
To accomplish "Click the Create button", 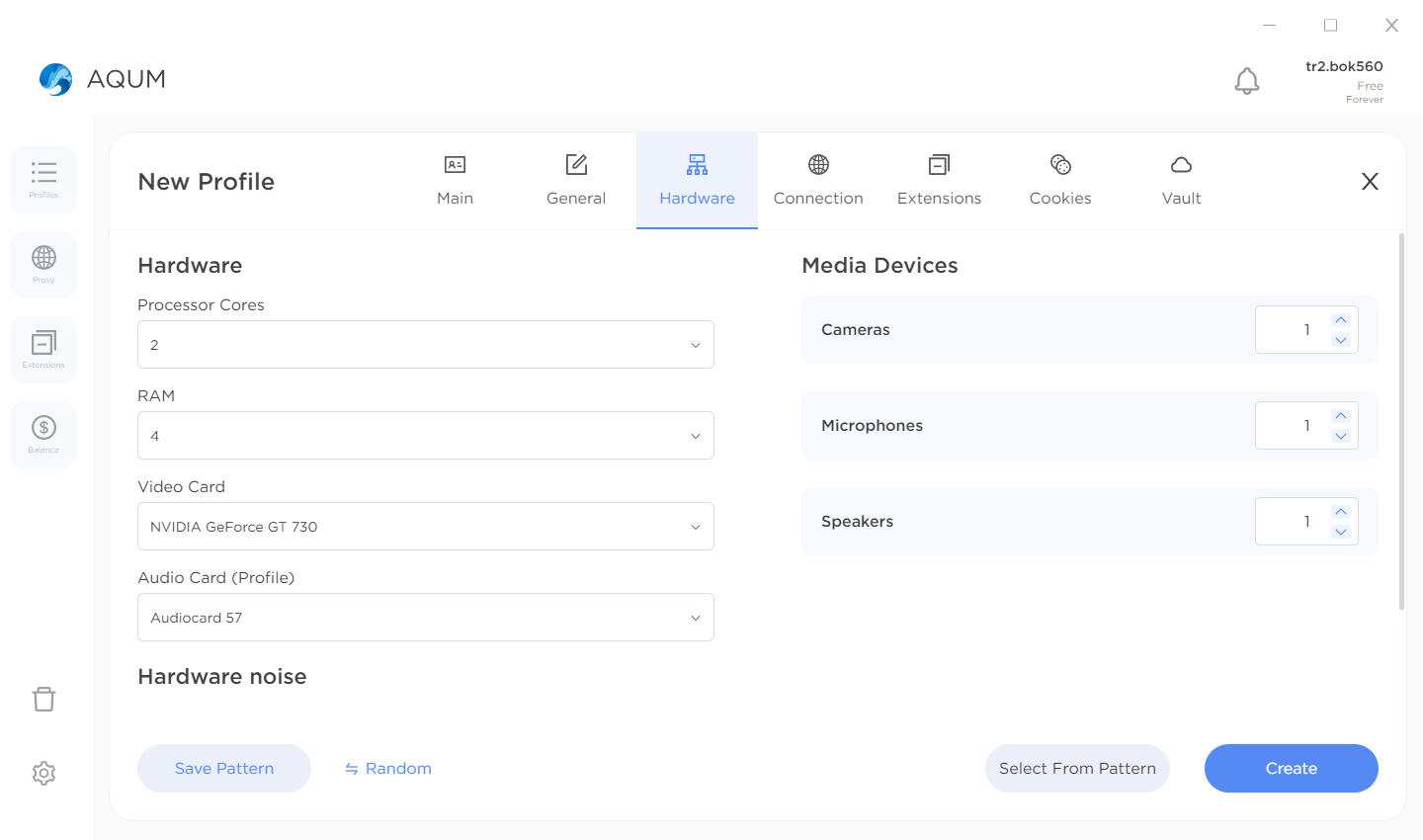I will coord(1292,769).
